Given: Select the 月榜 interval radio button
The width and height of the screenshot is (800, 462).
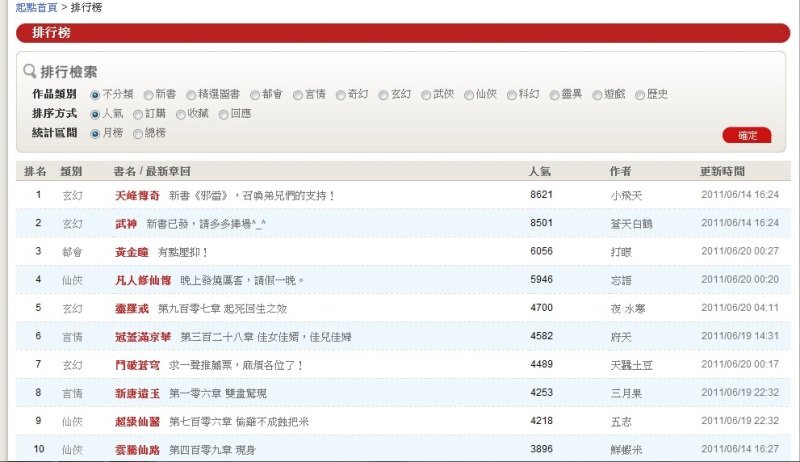Looking at the screenshot, I should (95, 134).
